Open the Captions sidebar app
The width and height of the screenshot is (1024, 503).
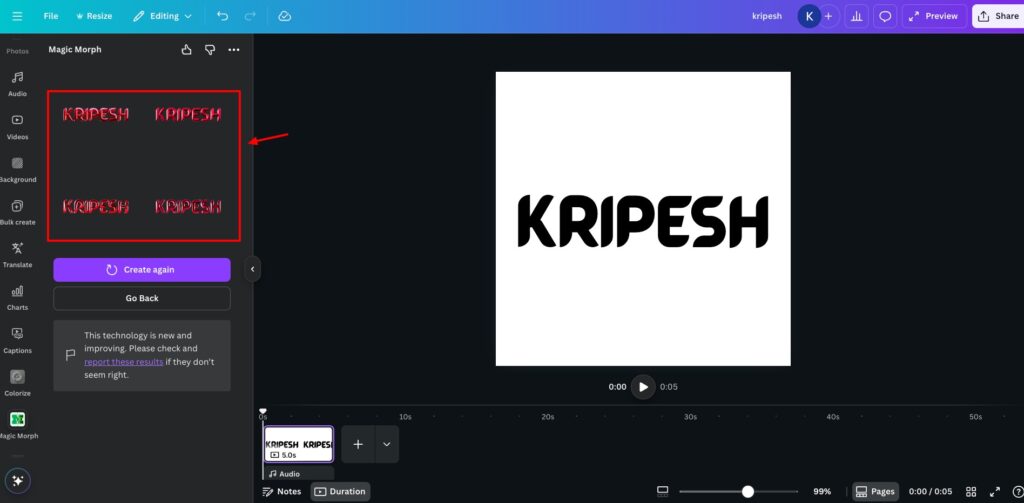click(18, 341)
